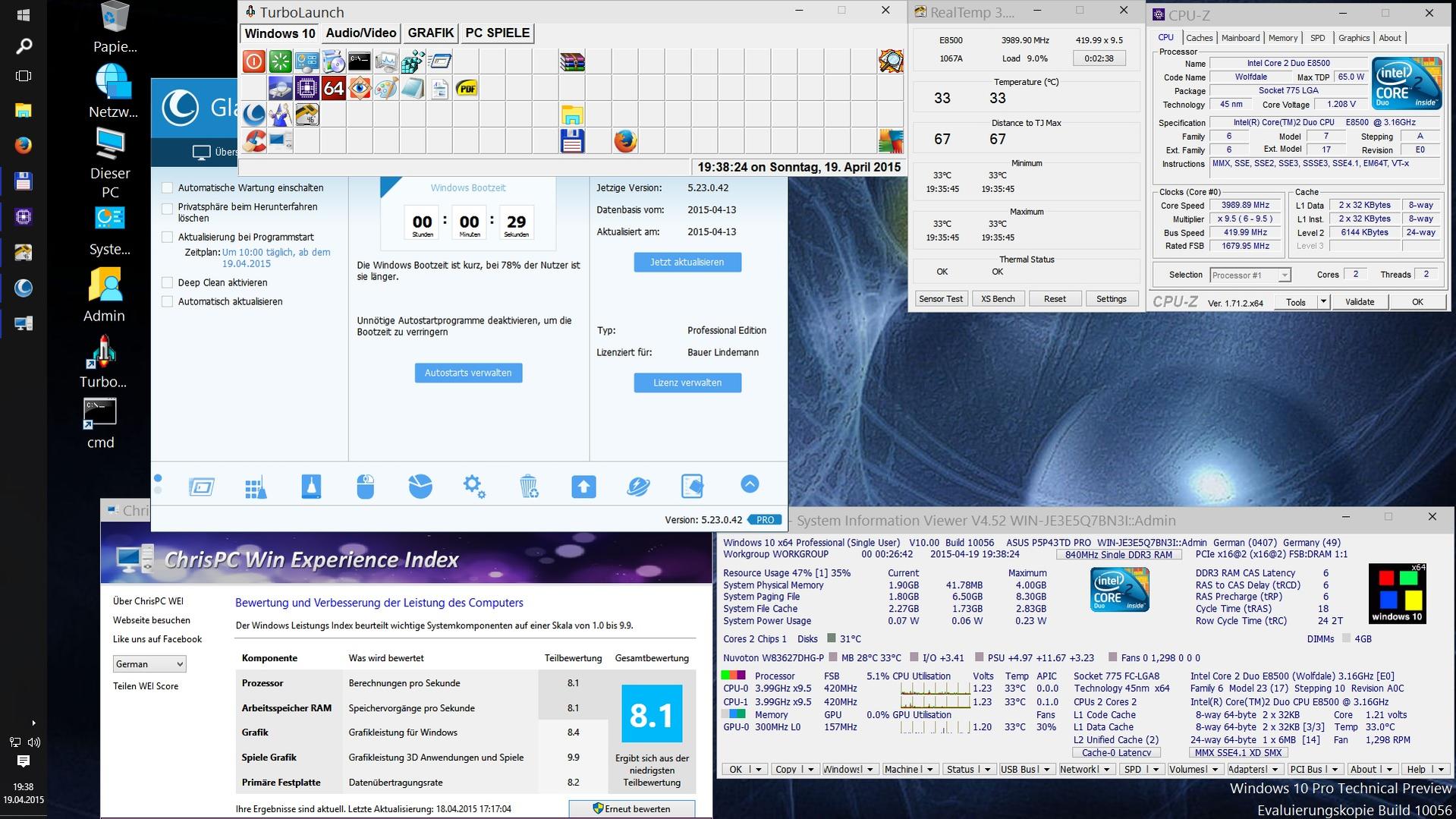
Task: Click the Lizenz verwalten button
Action: pos(687,383)
